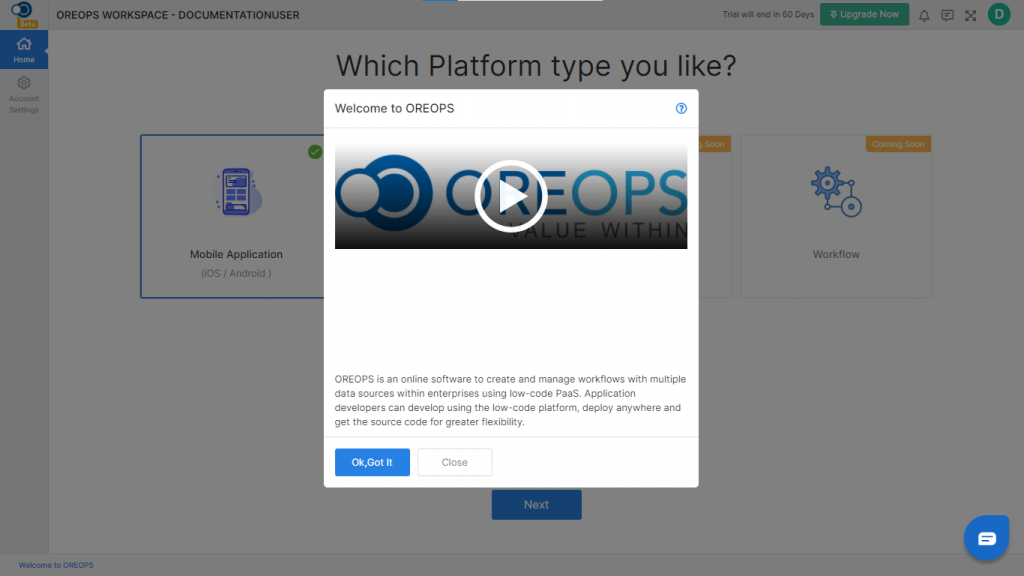Screen dimensions: 1024x576
Task: Click the Close button in welcome dialog
Action: click(455, 462)
